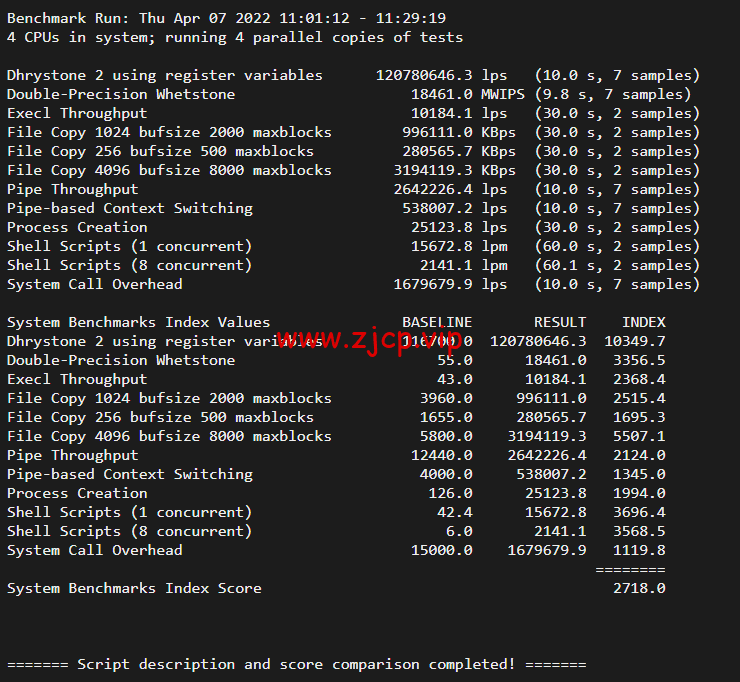
Task: Select the index value '1994.0'
Action: [639, 494]
